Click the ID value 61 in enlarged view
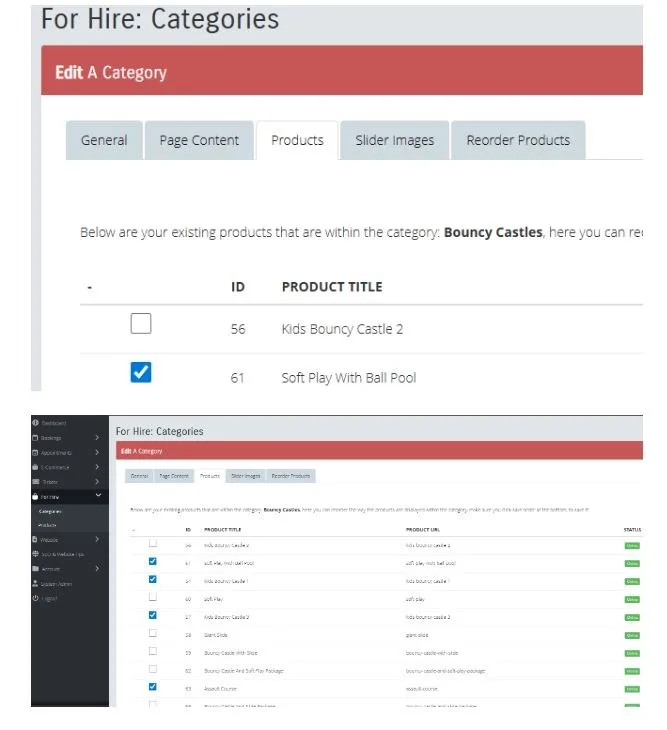Viewport: 667px width, 730px height. pyautogui.click(x=237, y=378)
